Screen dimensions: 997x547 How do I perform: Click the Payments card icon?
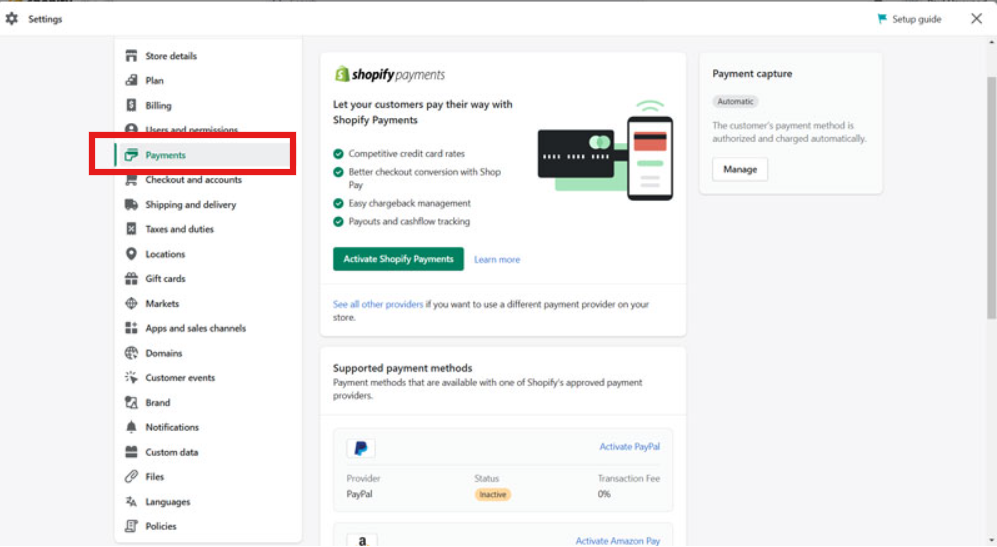click(131, 155)
